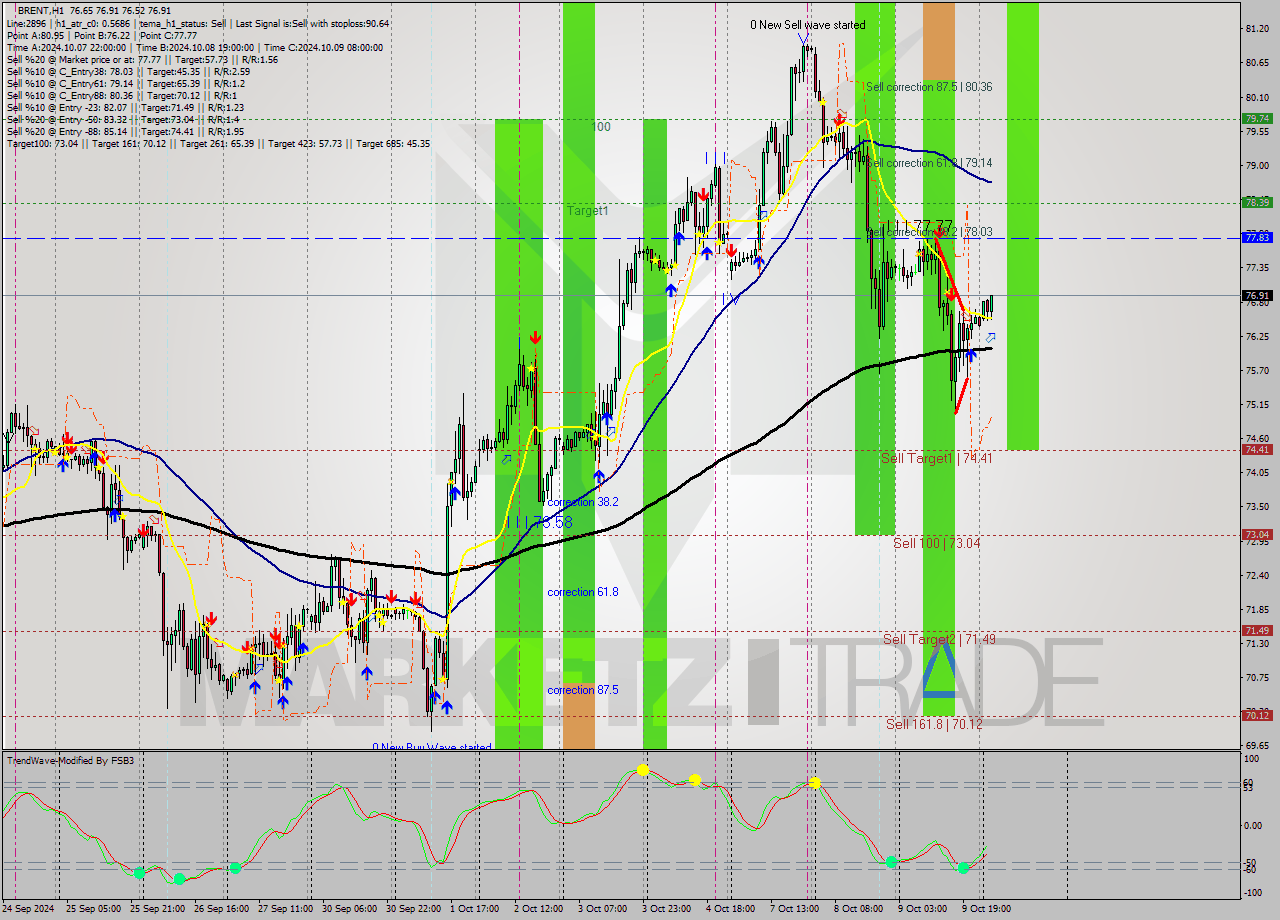Screen dimensions: 1280x920
Task: Click the '8 Oct 08:00' time axis label
Action: click(858, 908)
